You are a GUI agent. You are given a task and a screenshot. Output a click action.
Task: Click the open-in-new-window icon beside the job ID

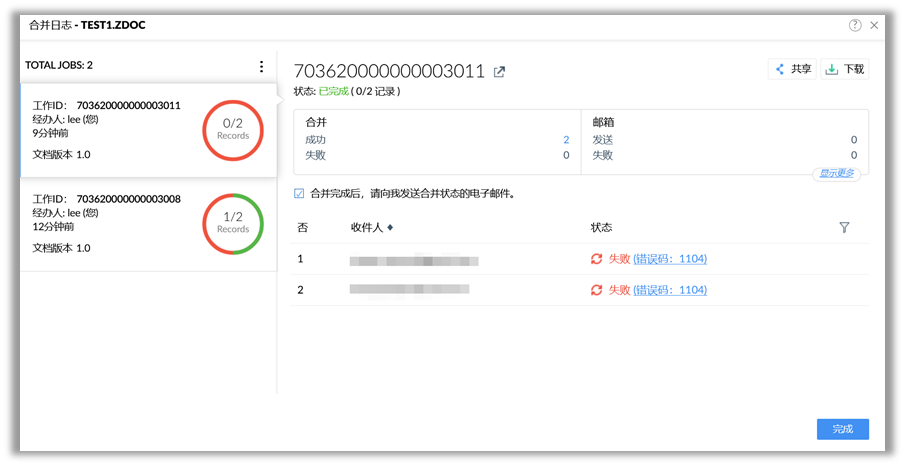[x=500, y=71]
